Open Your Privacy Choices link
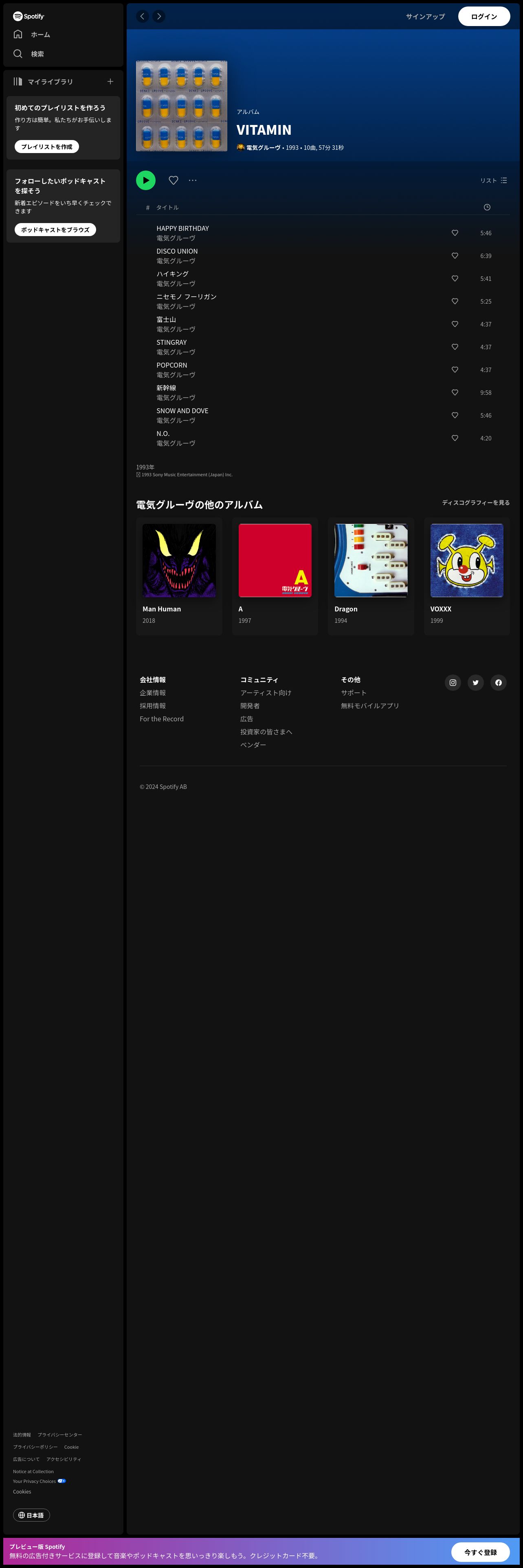The image size is (523, 1568). pyautogui.click(x=40, y=1482)
